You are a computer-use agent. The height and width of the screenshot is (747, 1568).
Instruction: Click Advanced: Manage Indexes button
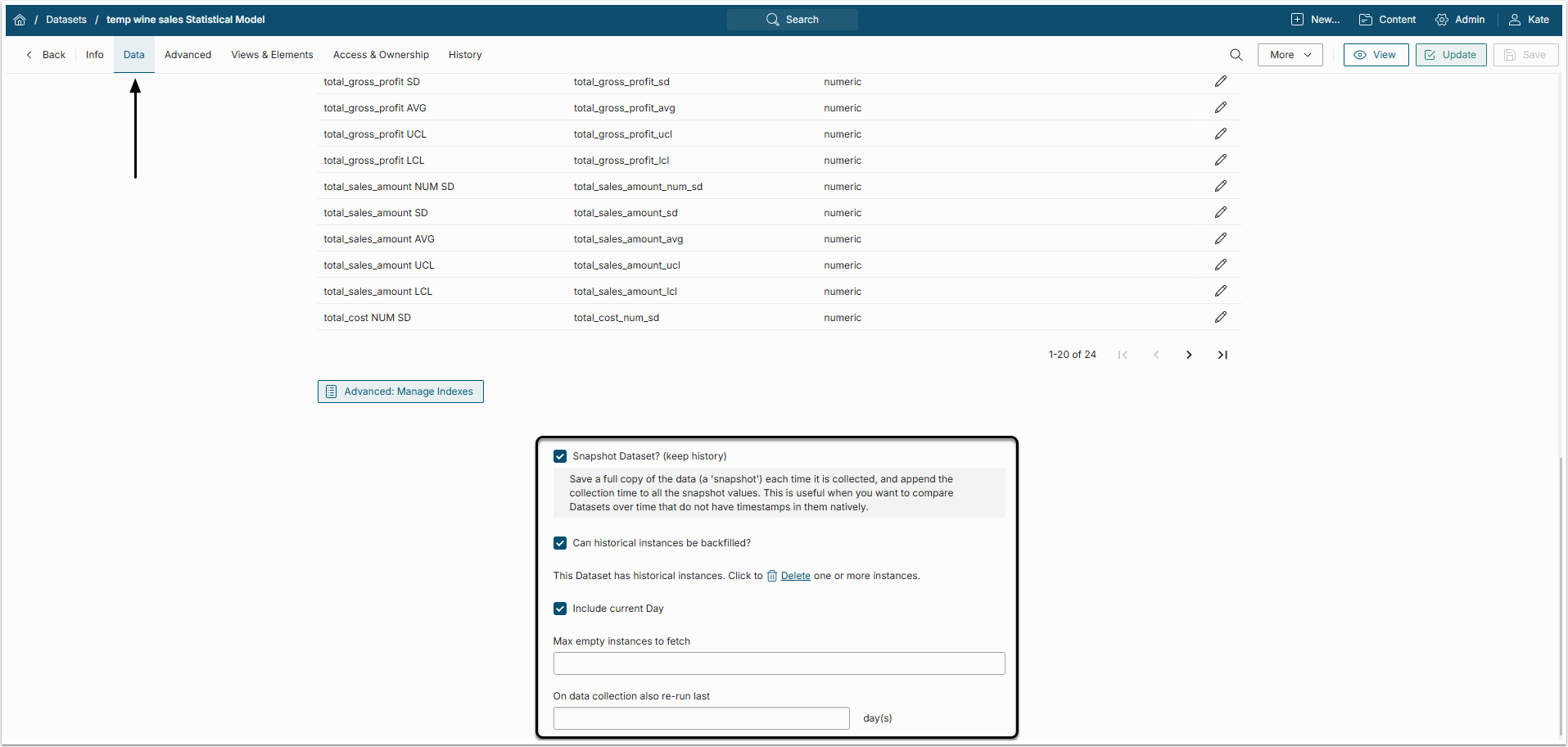[400, 392]
